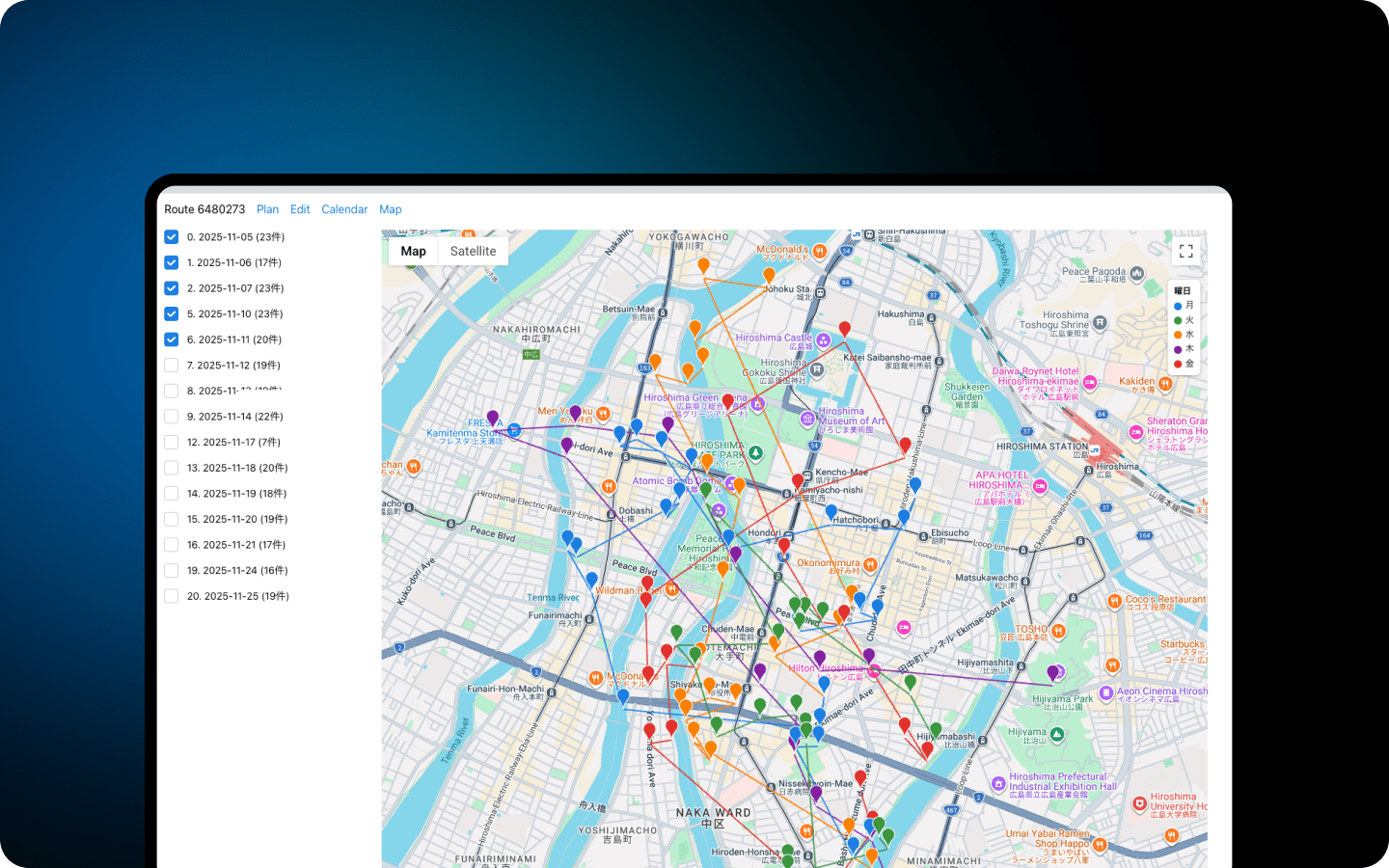This screenshot has width=1389, height=868.
Task: Click the Hijiyama park marker icon
Action: pyautogui.click(x=1057, y=735)
